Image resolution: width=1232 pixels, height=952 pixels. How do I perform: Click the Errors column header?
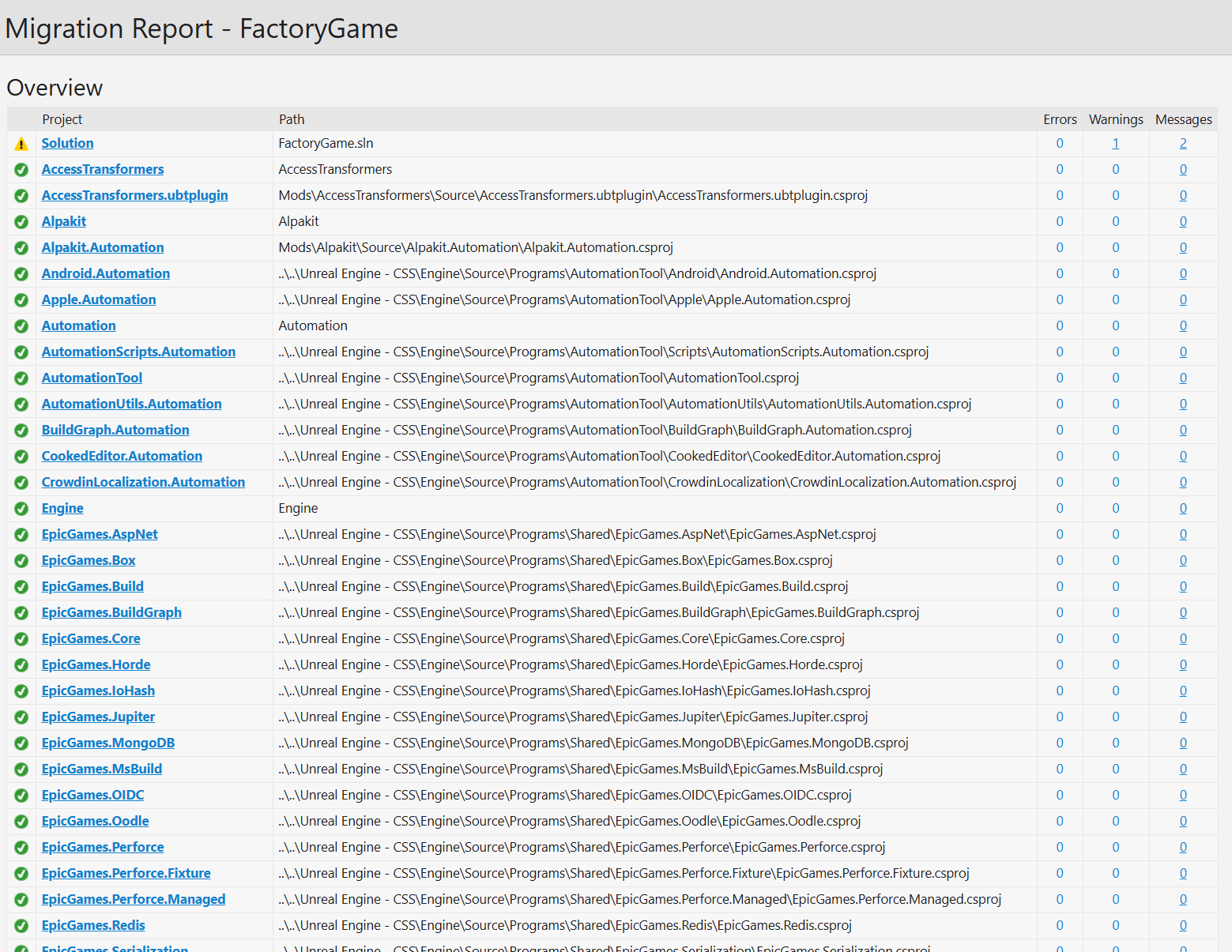[1060, 119]
